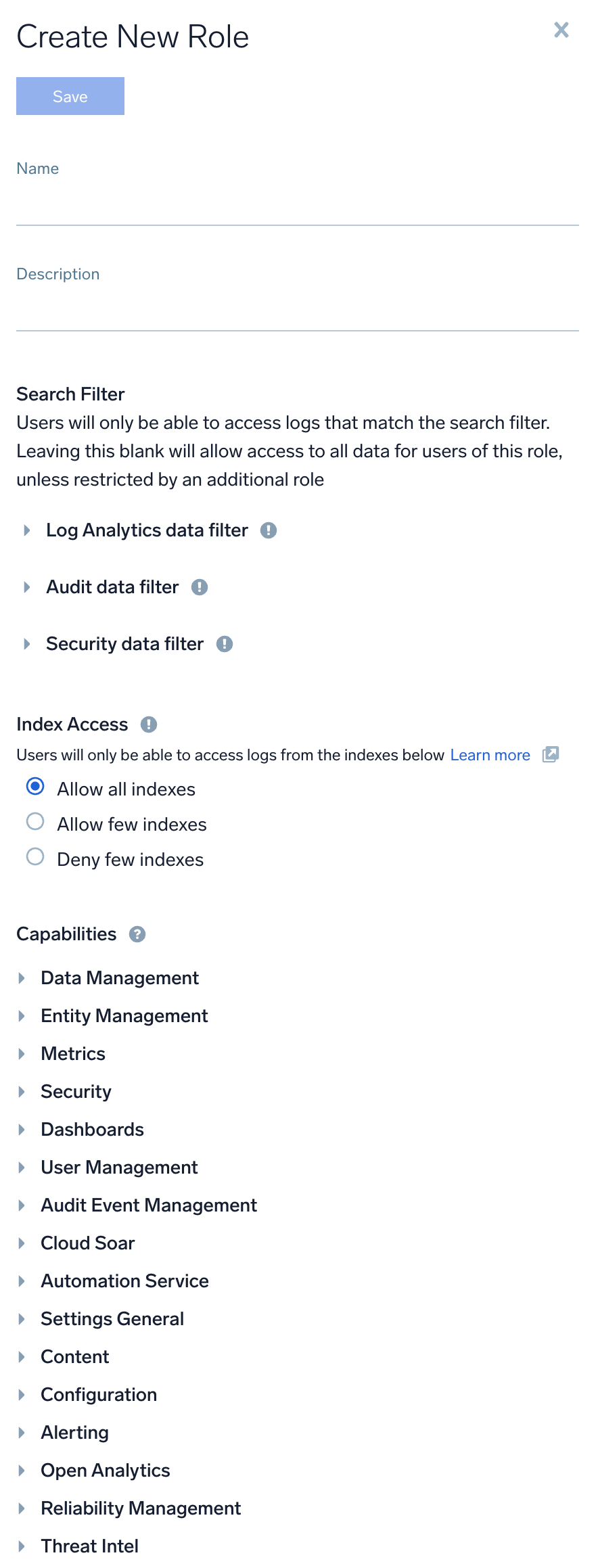
Task: Click the Security data filter info icon
Action: [x=225, y=644]
